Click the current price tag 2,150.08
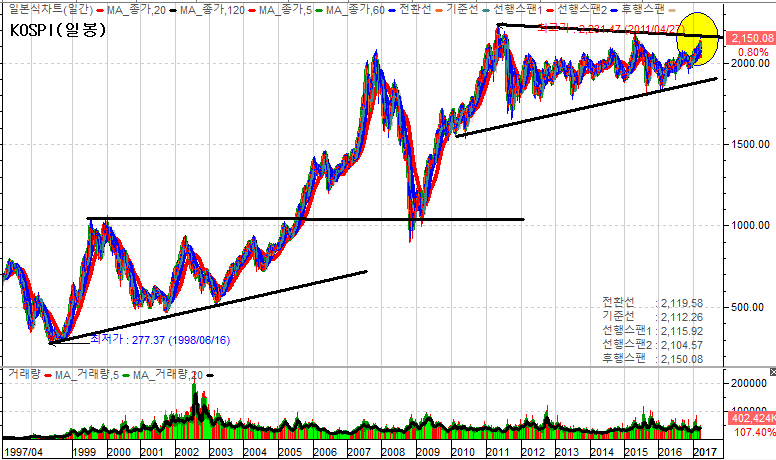The height and width of the screenshot is (460, 776). pos(750,38)
